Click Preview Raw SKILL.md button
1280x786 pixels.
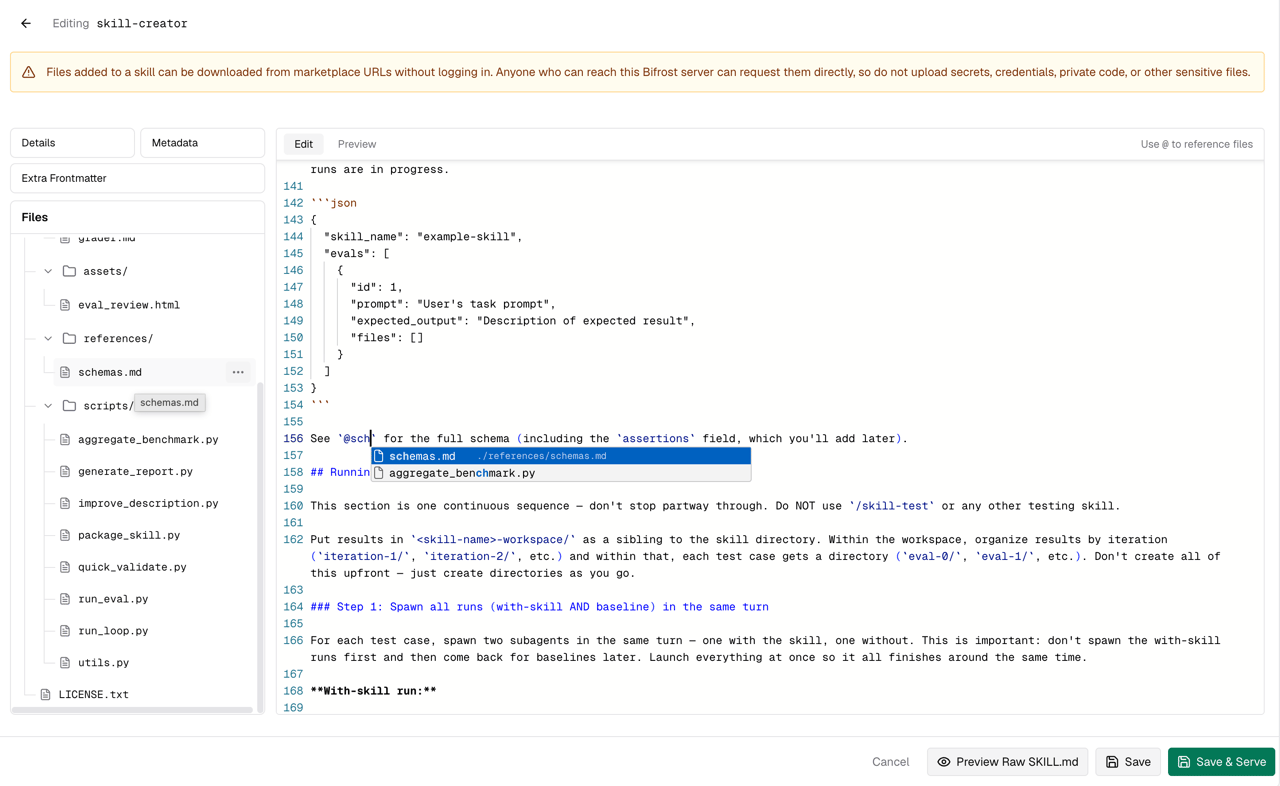click(x=1007, y=762)
